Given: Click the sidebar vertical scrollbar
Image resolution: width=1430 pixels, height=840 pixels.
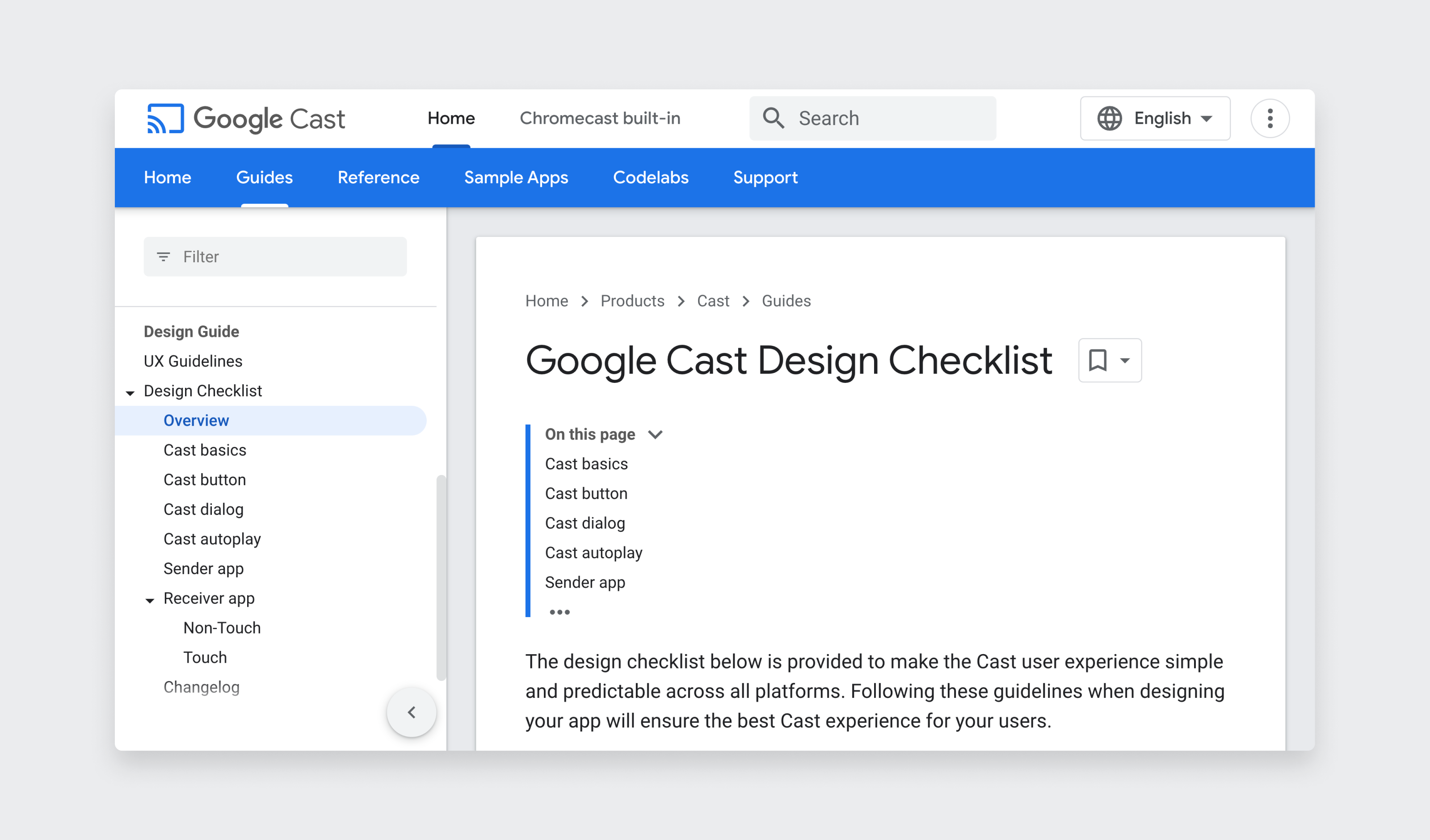Looking at the screenshot, I should (x=441, y=577).
